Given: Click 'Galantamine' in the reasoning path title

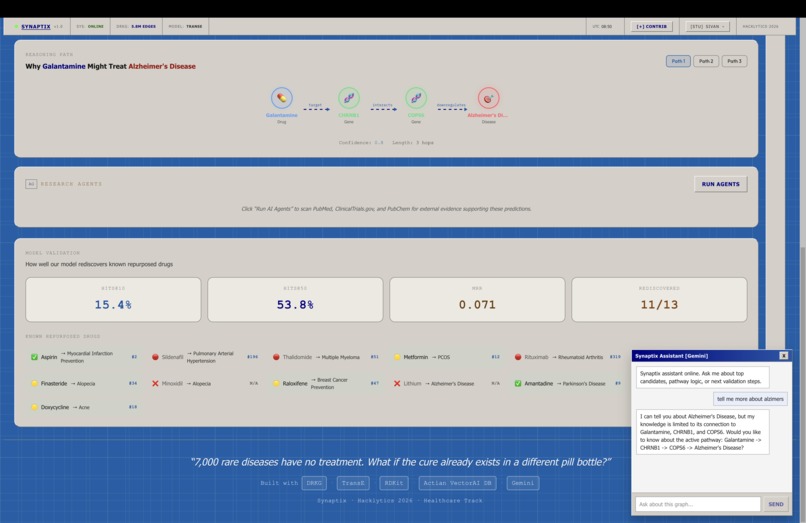Looking at the screenshot, I should coord(64,66).
